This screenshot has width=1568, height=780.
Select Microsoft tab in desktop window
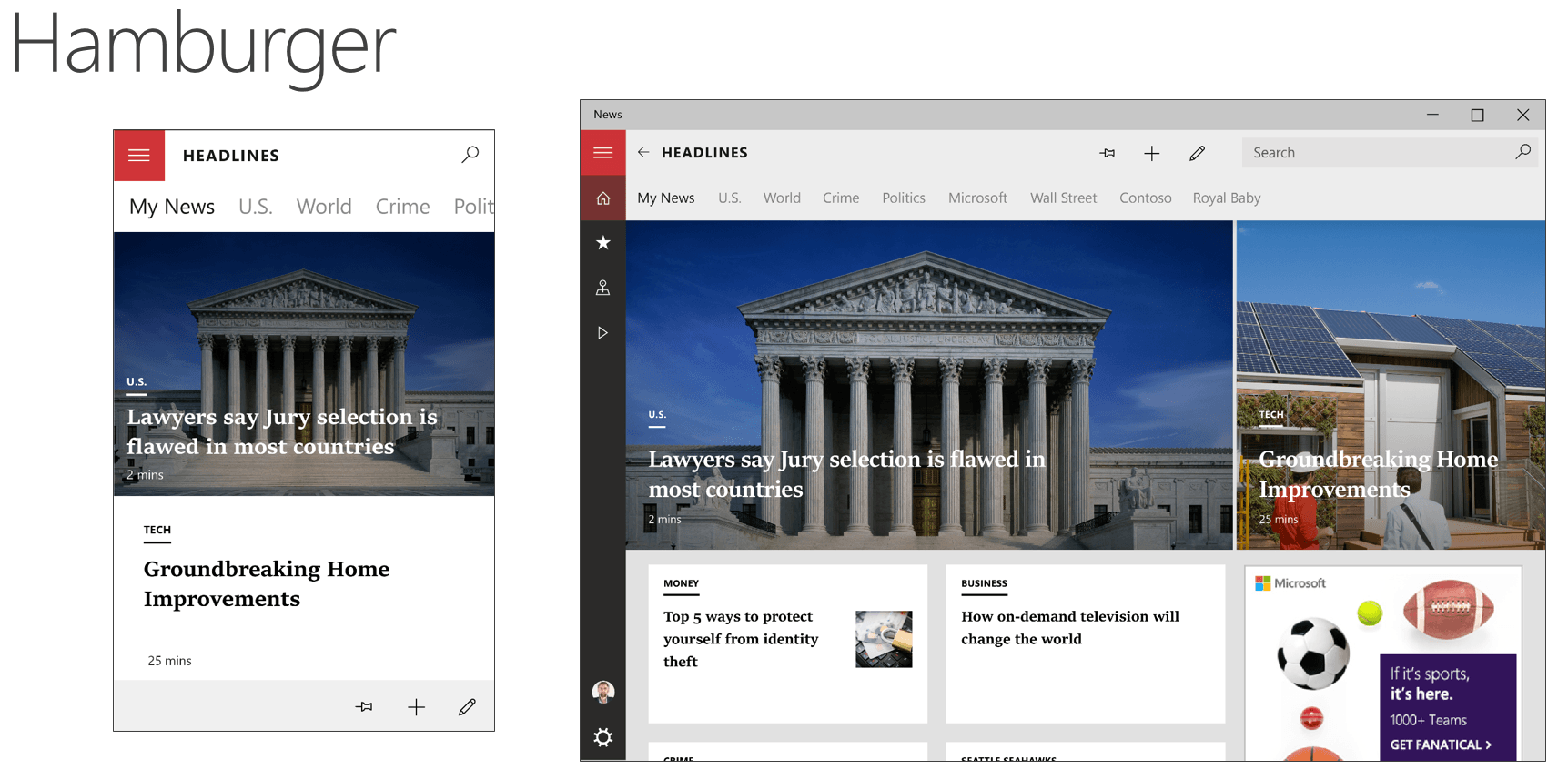pos(977,198)
